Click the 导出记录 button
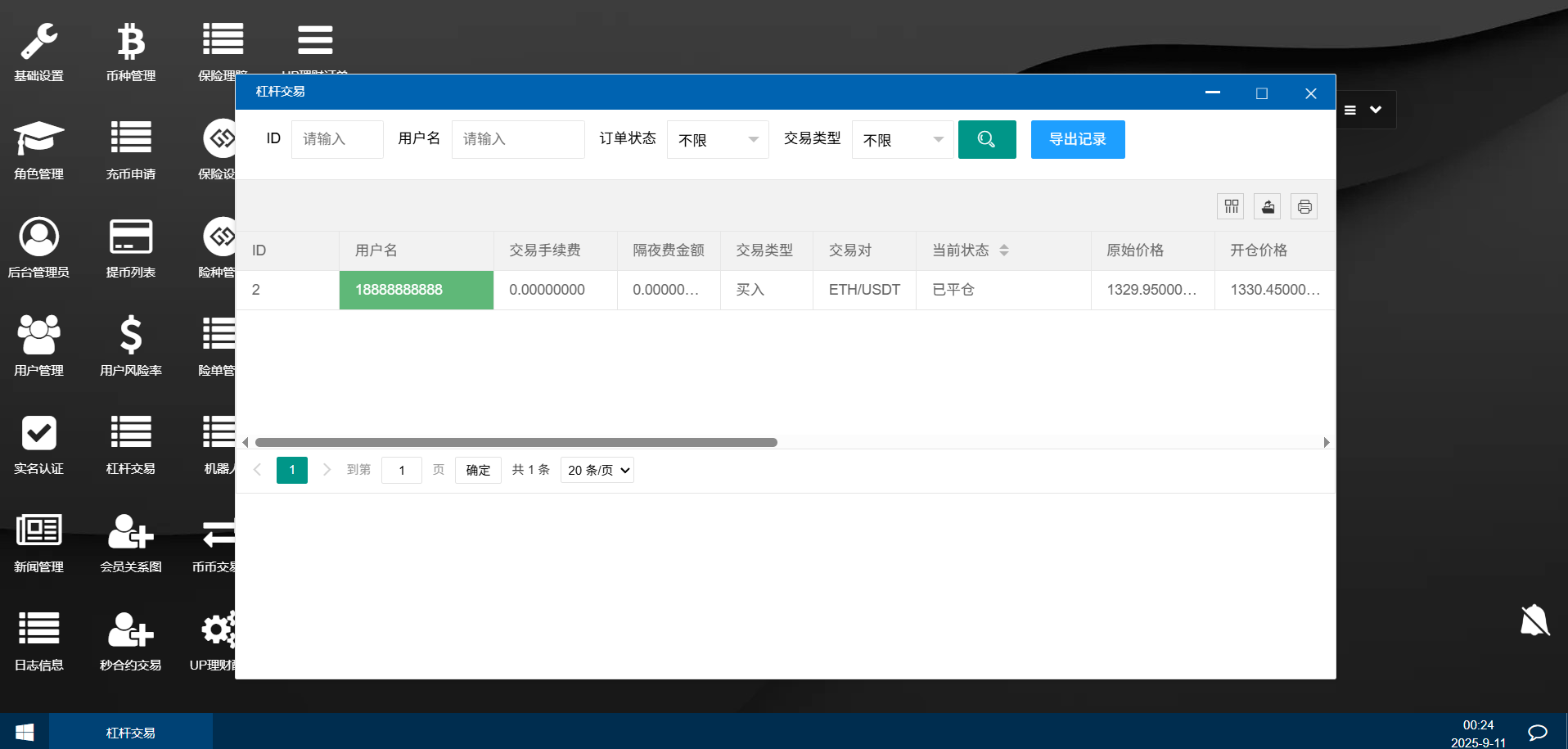This screenshot has height=749, width=1568. (x=1077, y=140)
